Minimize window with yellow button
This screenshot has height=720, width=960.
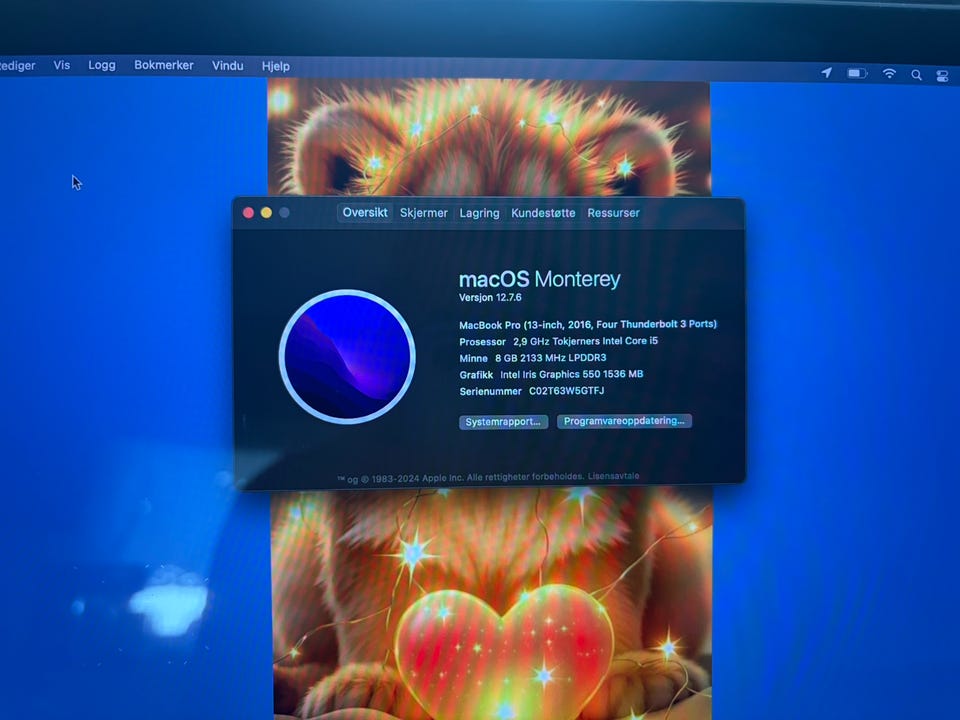(266, 212)
